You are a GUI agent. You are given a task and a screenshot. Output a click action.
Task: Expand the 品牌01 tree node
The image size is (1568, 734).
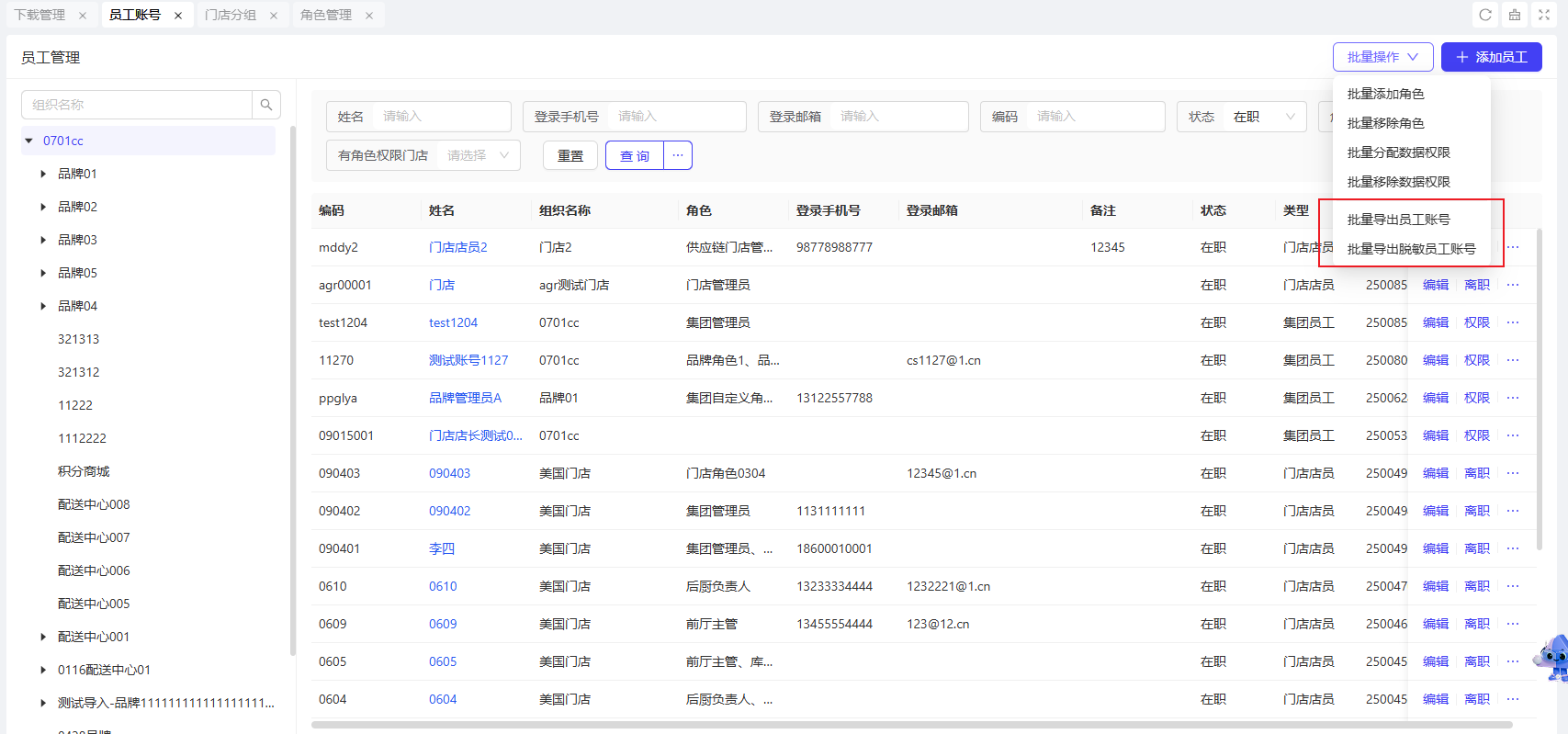43,174
